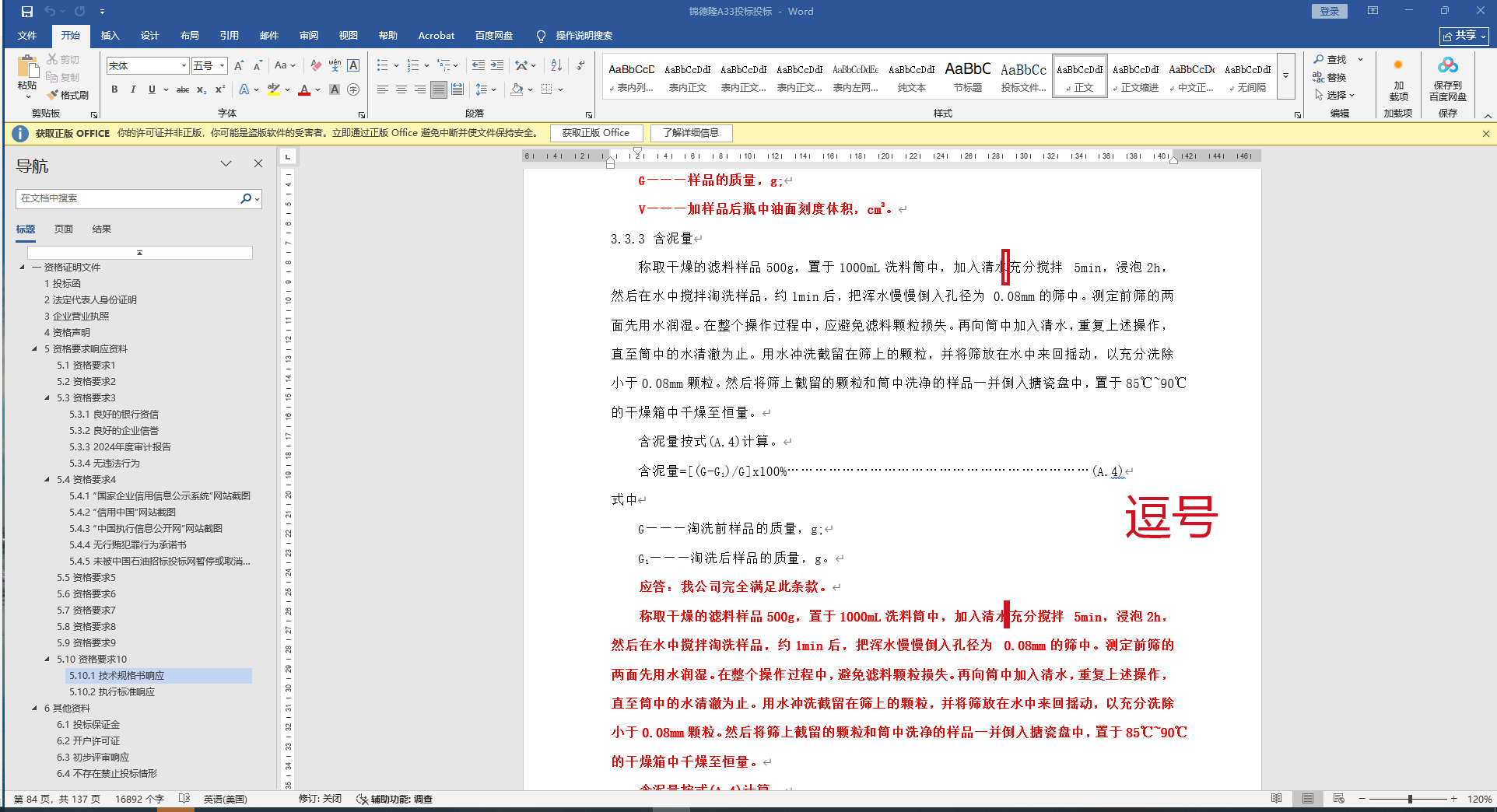Apply bold formatting with the B icon
This screenshot has width=1497, height=812.
pos(114,89)
